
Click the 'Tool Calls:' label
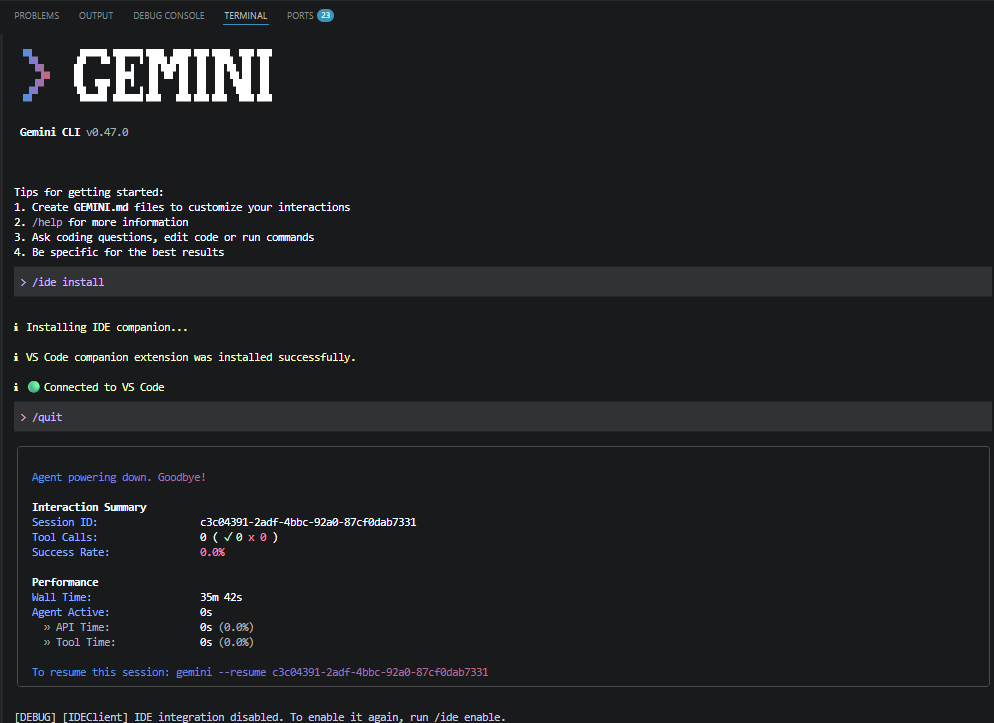coord(65,537)
